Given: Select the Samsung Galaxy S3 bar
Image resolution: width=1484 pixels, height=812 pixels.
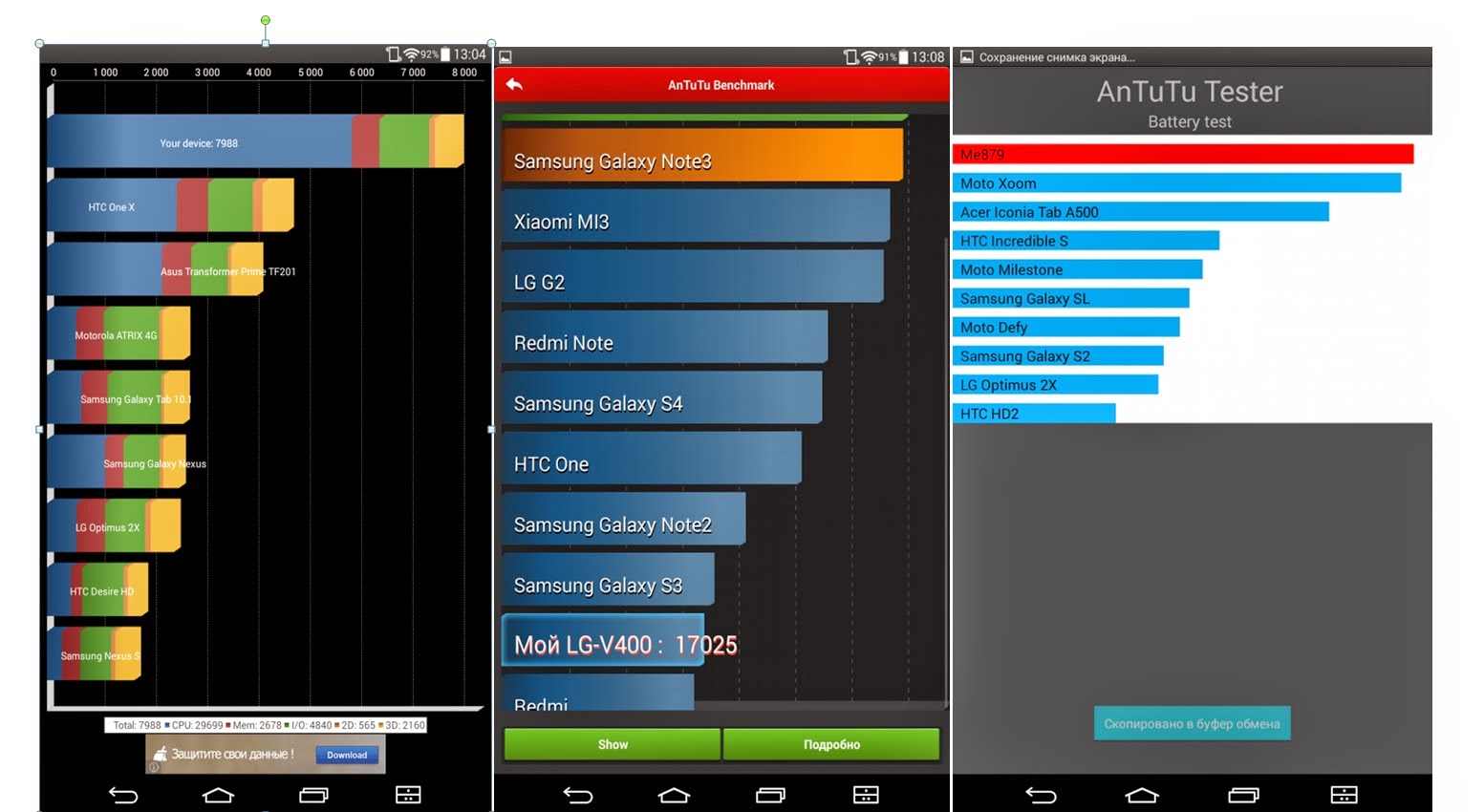Looking at the screenshot, I should click(609, 579).
